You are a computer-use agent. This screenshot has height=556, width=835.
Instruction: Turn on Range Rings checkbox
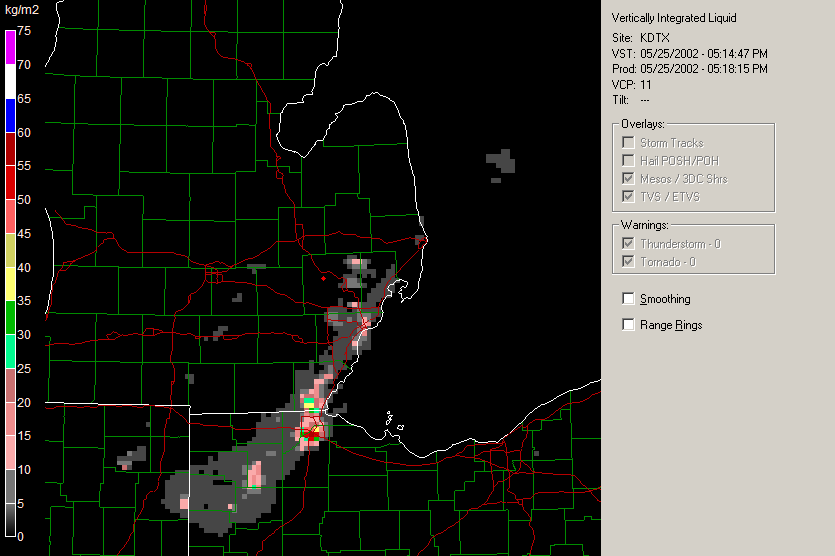pos(628,324)
